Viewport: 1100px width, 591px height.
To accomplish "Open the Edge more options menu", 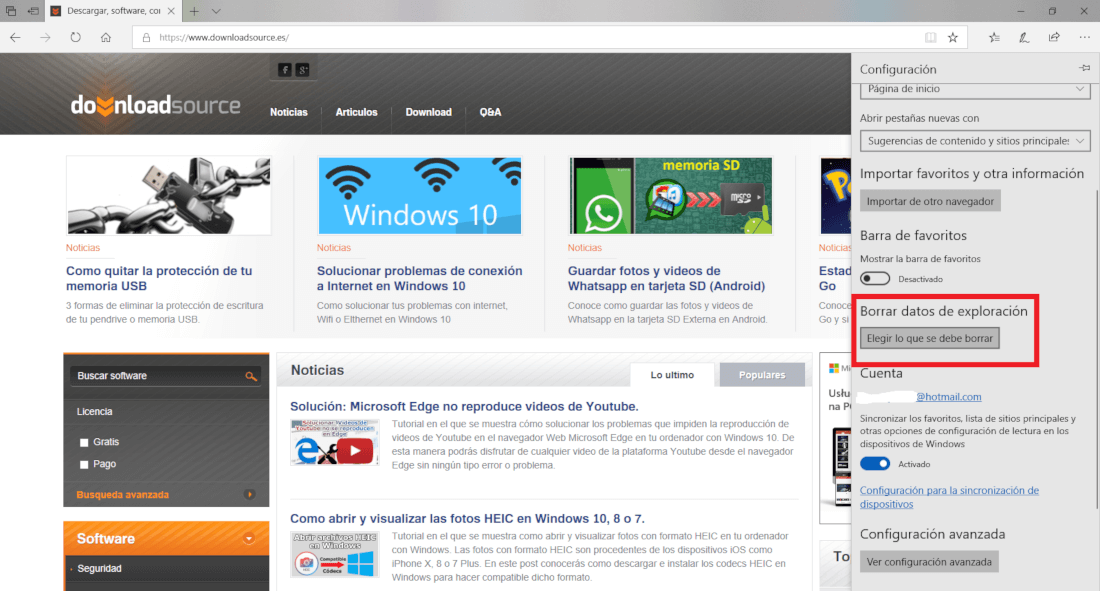I will [x=1085, y=38].
